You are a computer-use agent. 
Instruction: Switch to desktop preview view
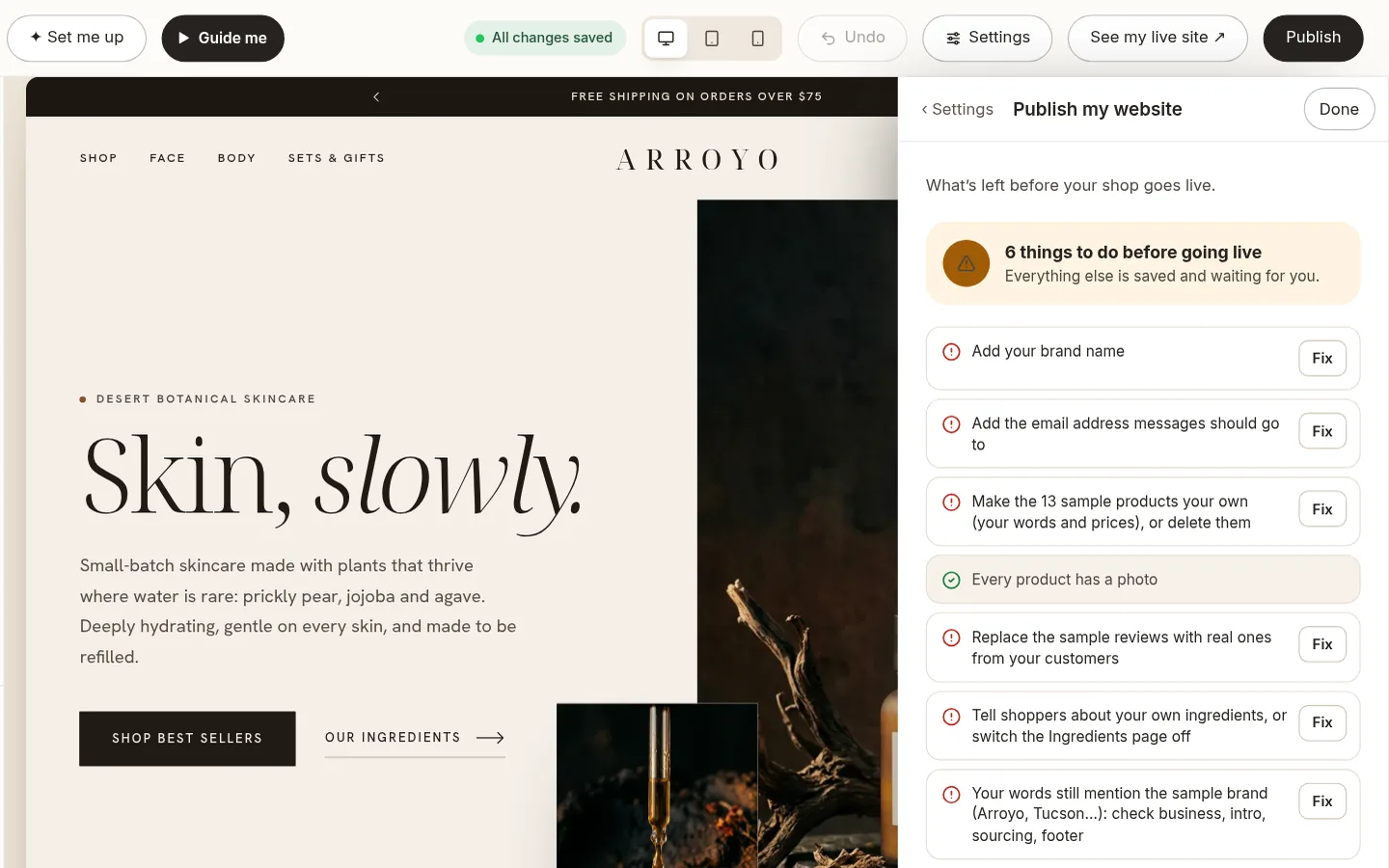tap(666, 39)
